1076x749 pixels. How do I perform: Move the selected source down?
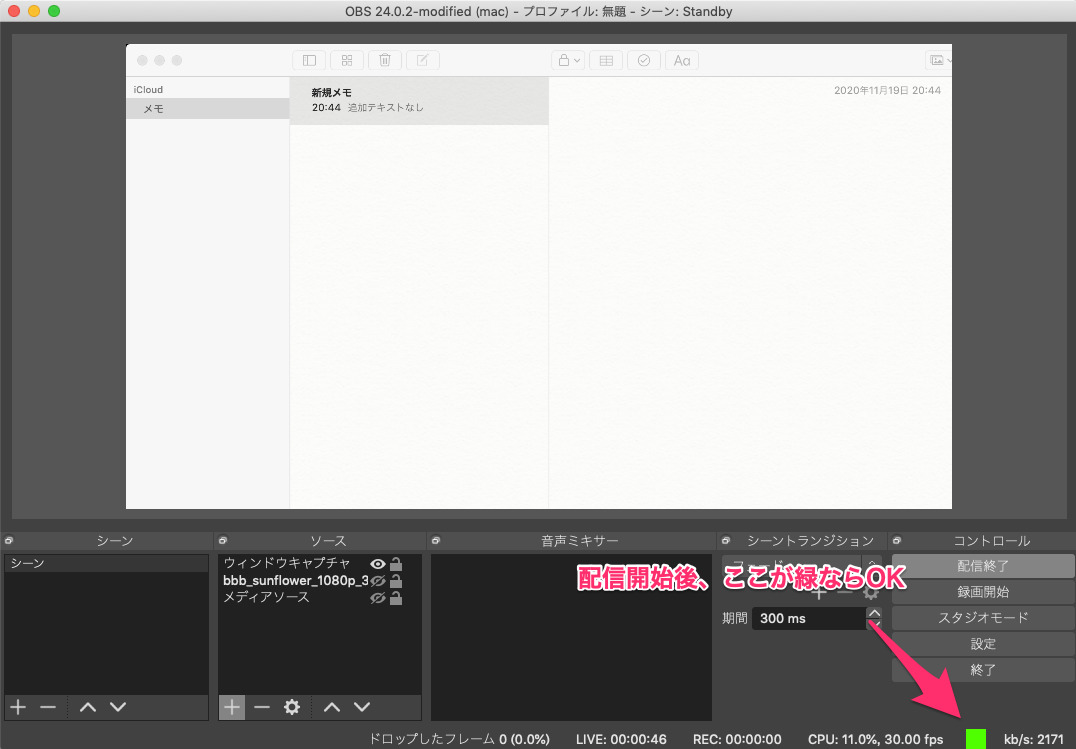362,707
